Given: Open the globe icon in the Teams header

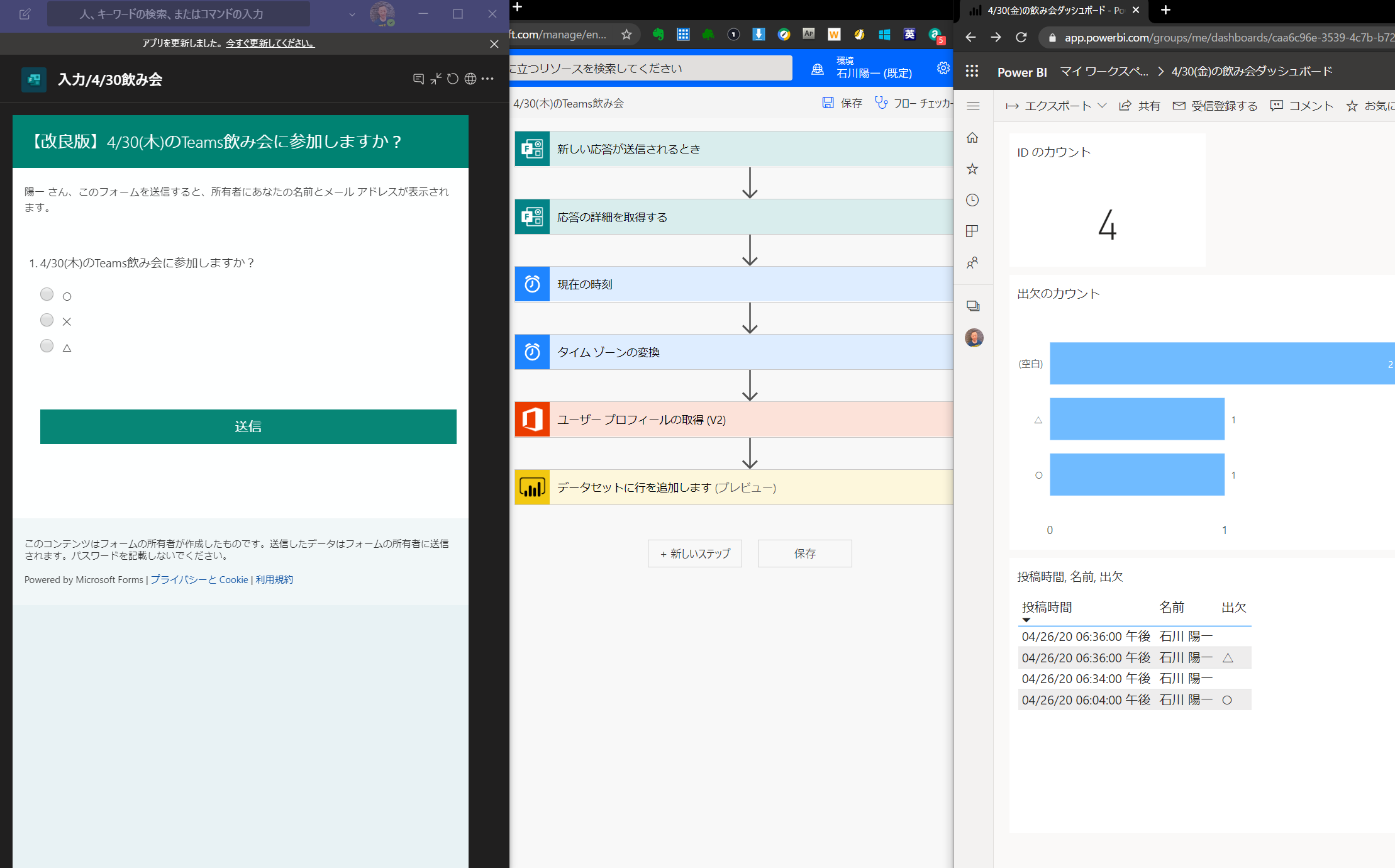Looking at the screenshot, I should click(x=469, y=79).
